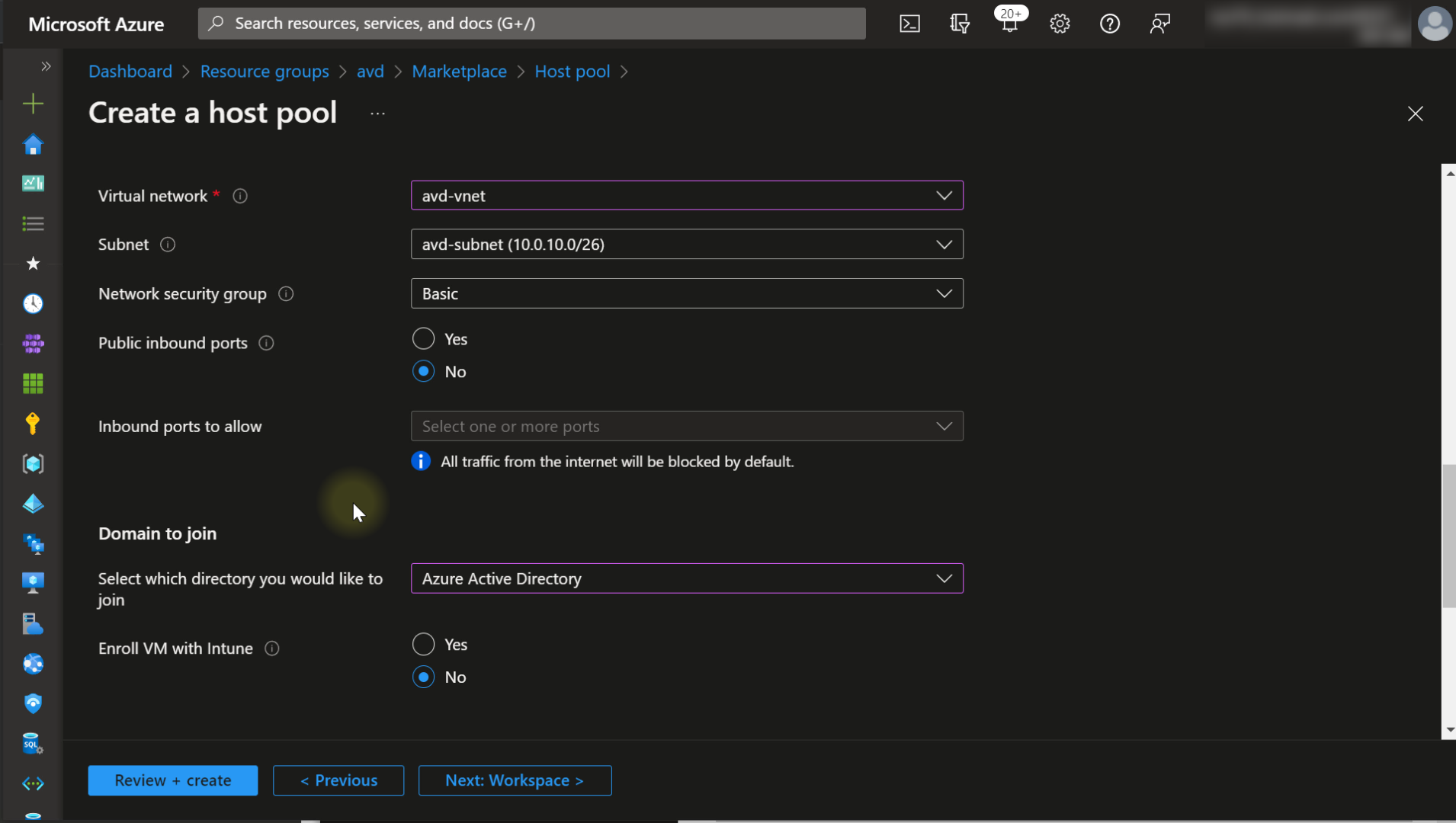
Task: Open SQL databases icon in sidebar
Action: tap(33, 743)
